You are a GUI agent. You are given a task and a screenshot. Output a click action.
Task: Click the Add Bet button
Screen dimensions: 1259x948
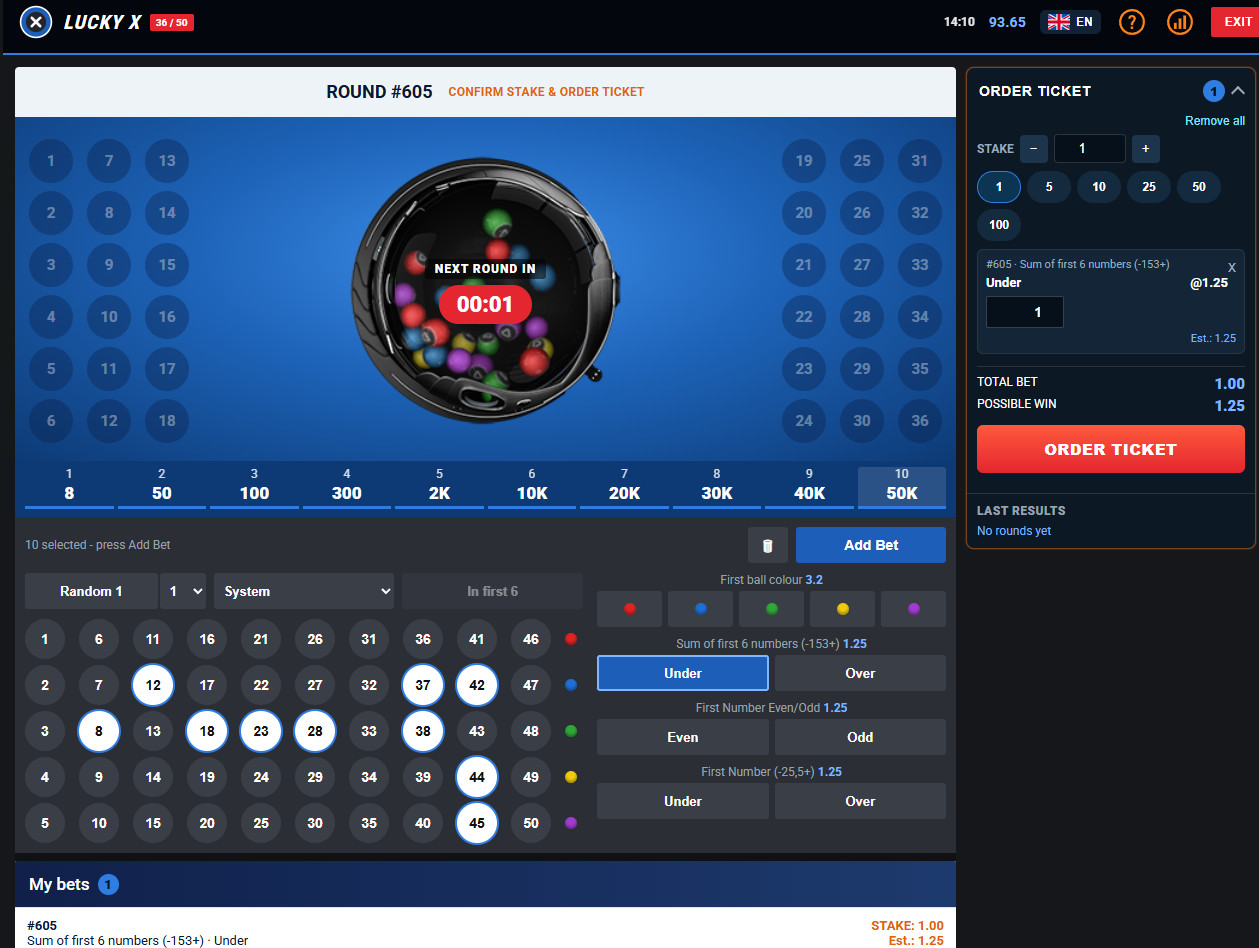click(x=871, y=545)
